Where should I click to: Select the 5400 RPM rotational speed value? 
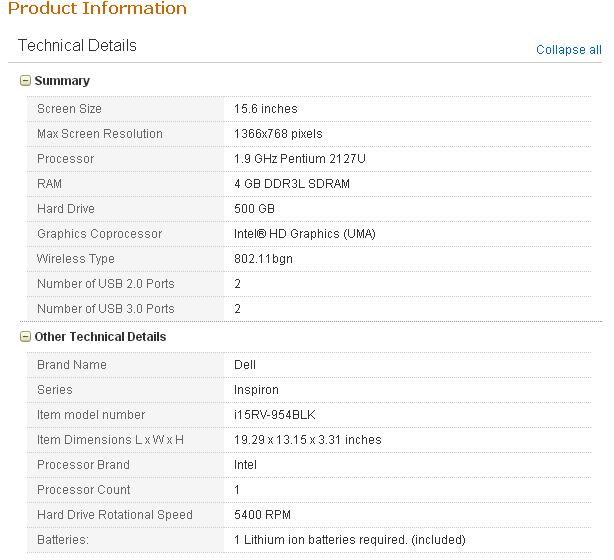(x=262, y=515)
